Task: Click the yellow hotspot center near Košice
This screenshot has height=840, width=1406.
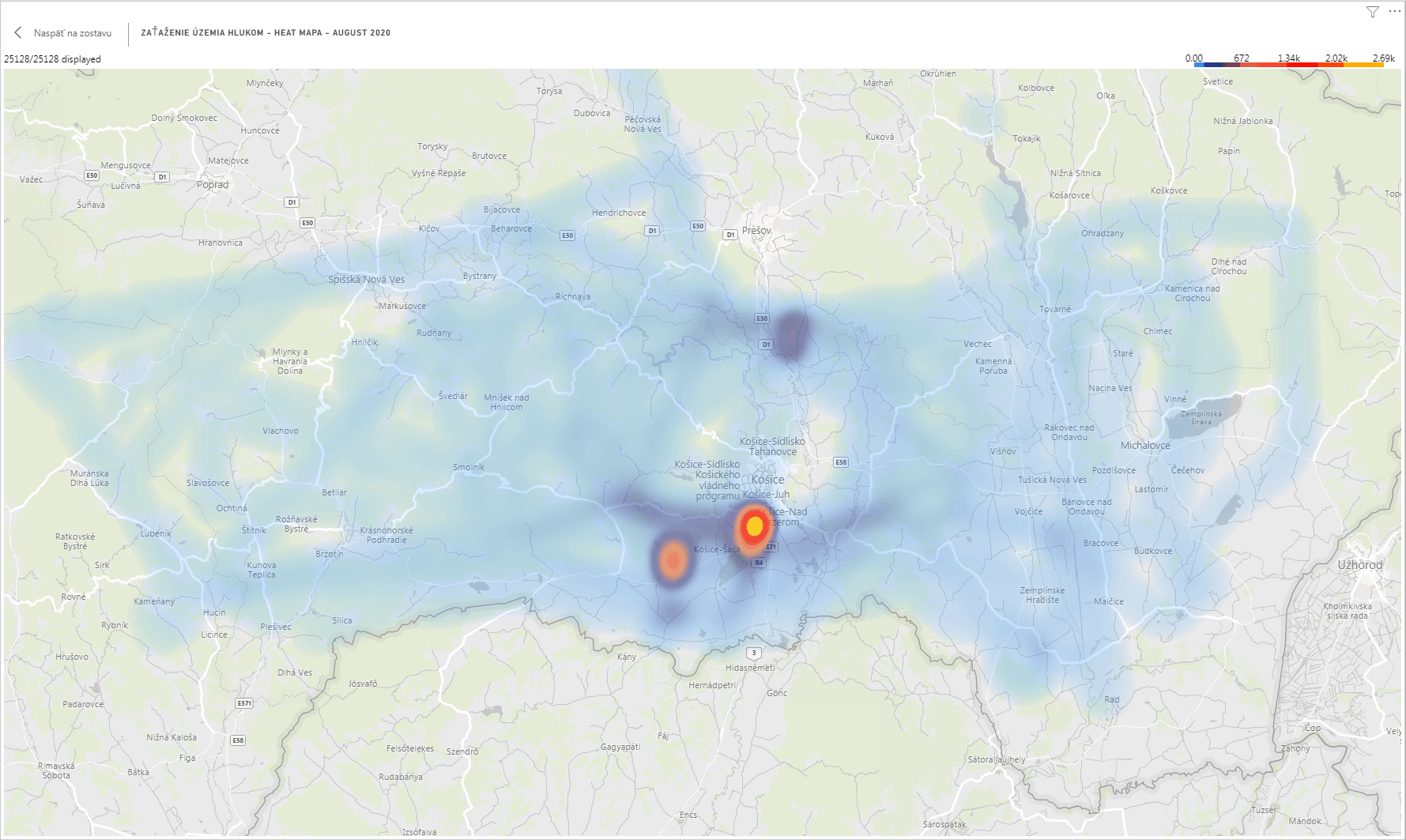Action: click(x=755, y=525)
